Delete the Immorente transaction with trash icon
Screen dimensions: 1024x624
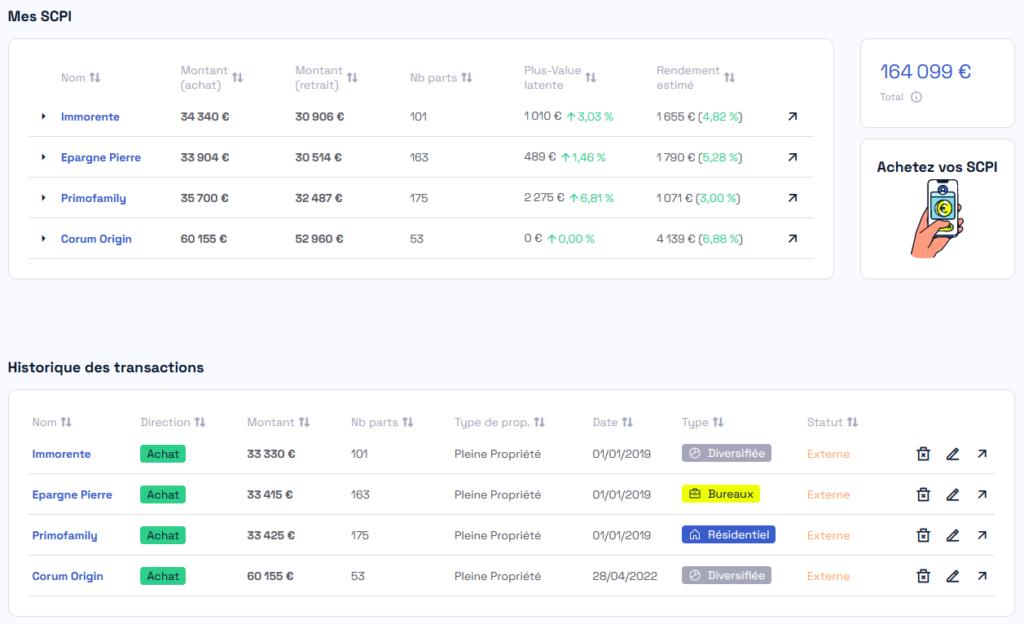pyautogui.click(x=923, y=454)
